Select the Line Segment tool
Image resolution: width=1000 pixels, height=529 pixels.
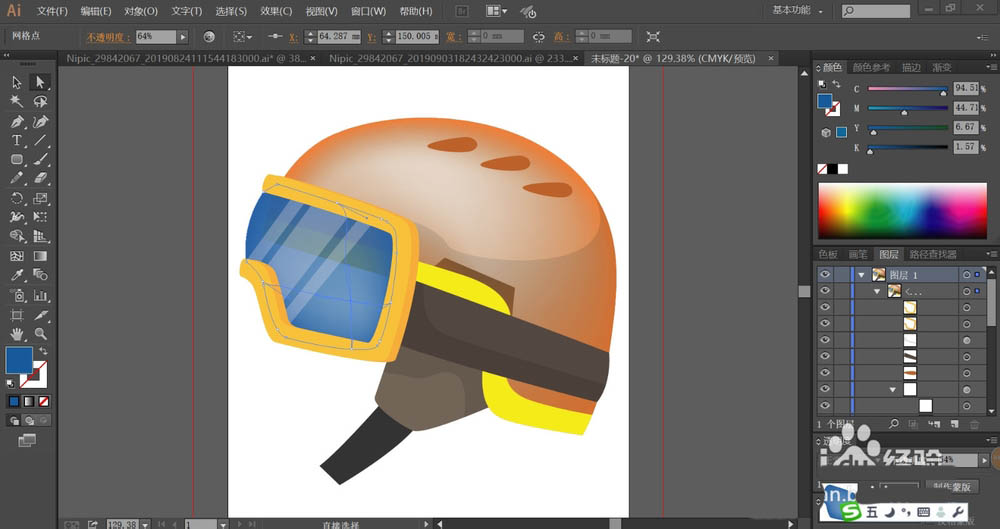pyautogui.click(x=40, y=140)
